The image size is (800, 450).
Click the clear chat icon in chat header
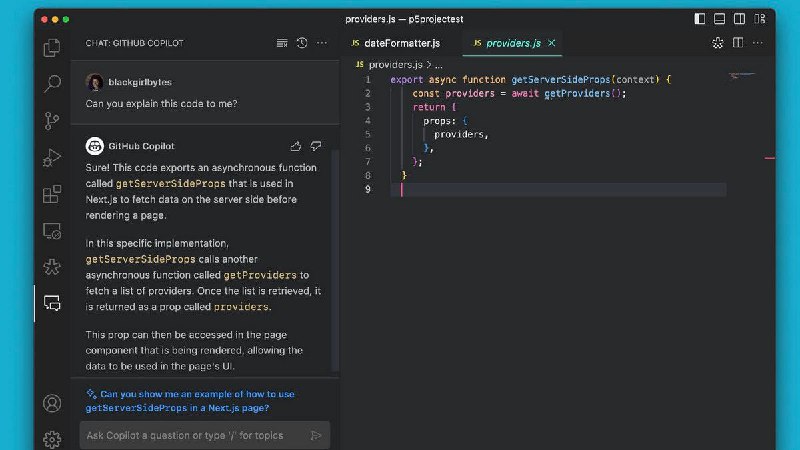point(282,43)
